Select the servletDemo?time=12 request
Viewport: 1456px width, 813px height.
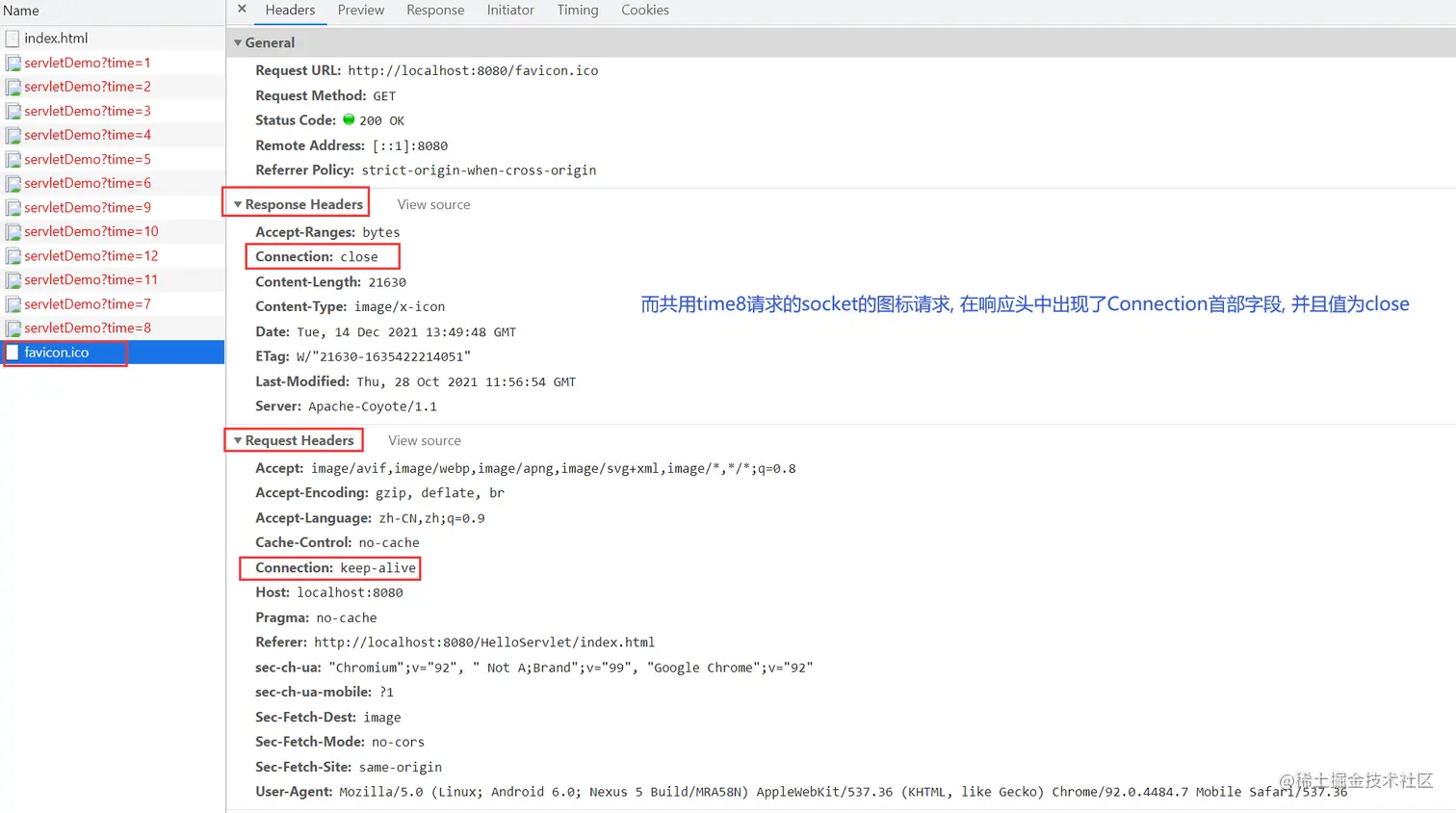tap(113, 255)
